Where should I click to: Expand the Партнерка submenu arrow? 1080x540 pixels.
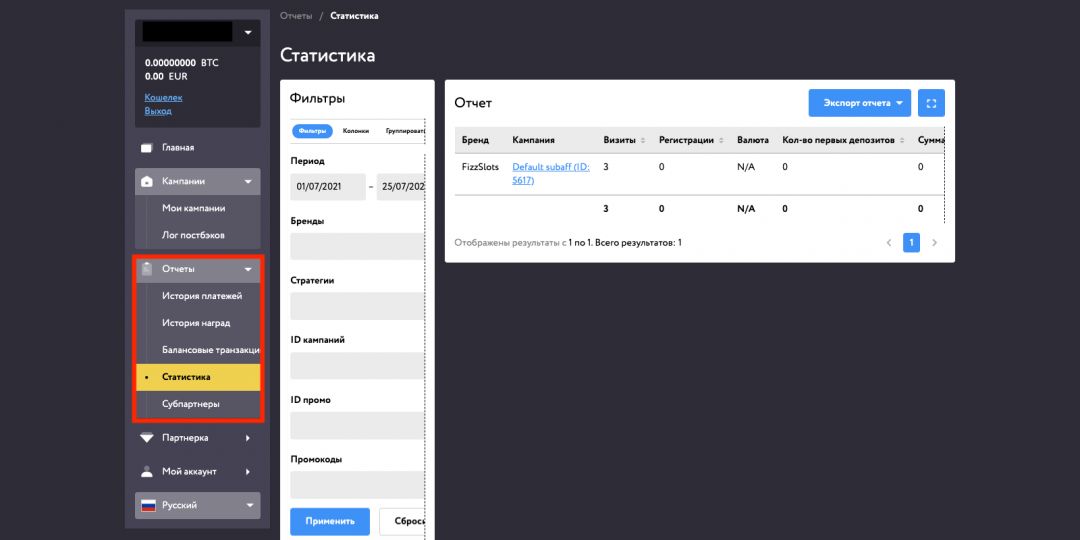(247, 438)
